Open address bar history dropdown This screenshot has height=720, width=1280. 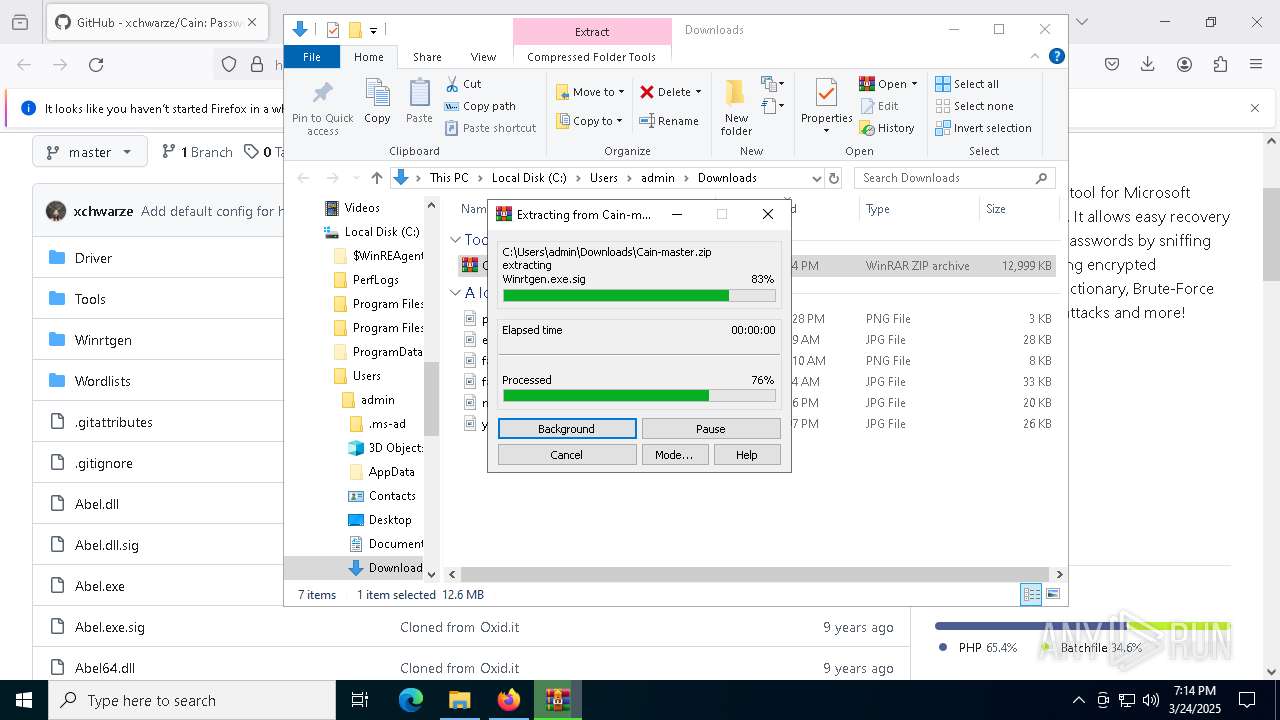coord(817,178)
